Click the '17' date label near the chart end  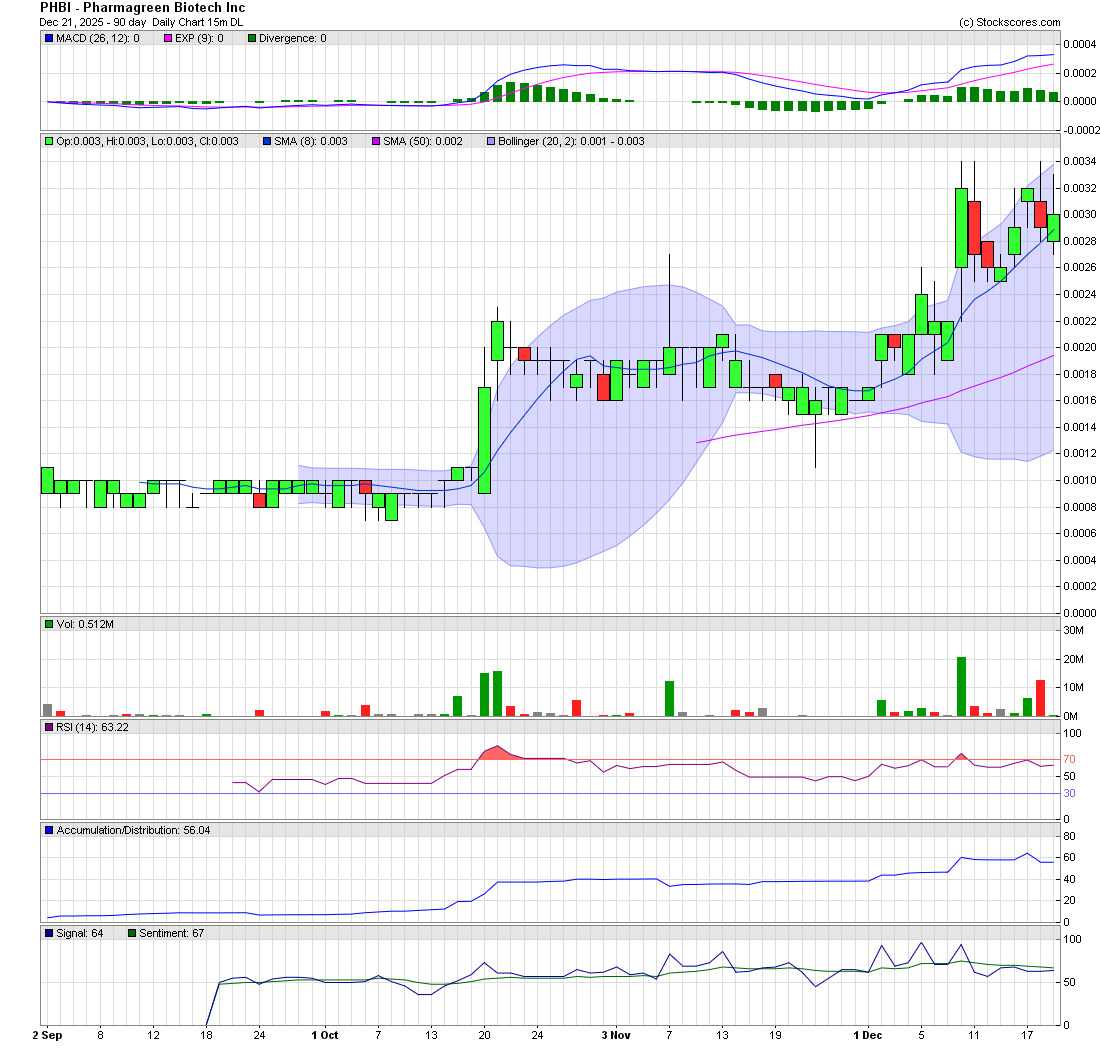(1027, 1035)
